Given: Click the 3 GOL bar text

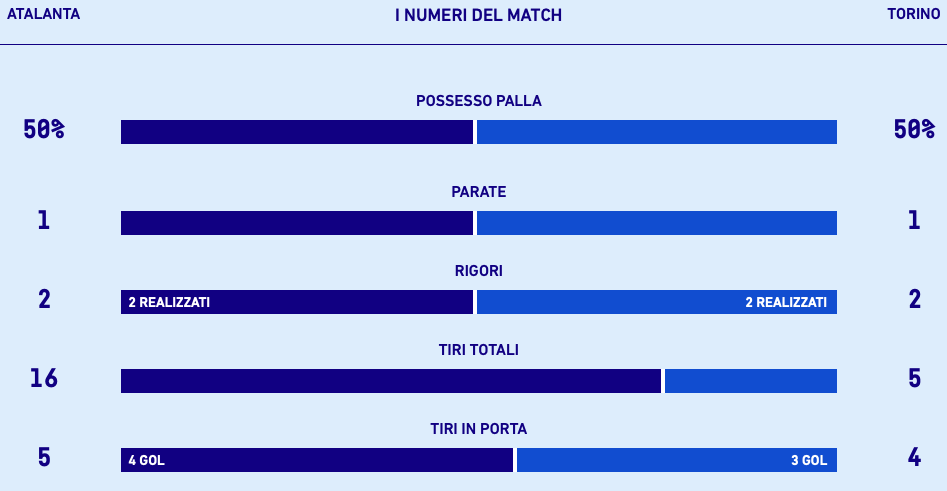Looking at the screenshot, I should [809, 460].
